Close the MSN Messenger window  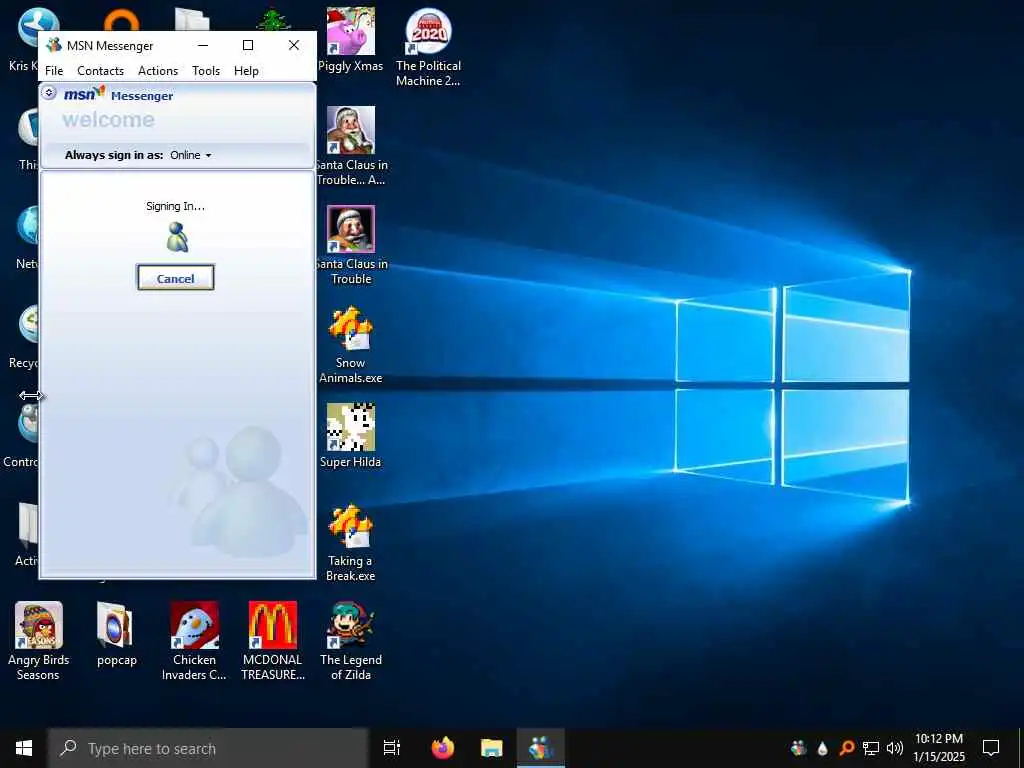[294, 45]
